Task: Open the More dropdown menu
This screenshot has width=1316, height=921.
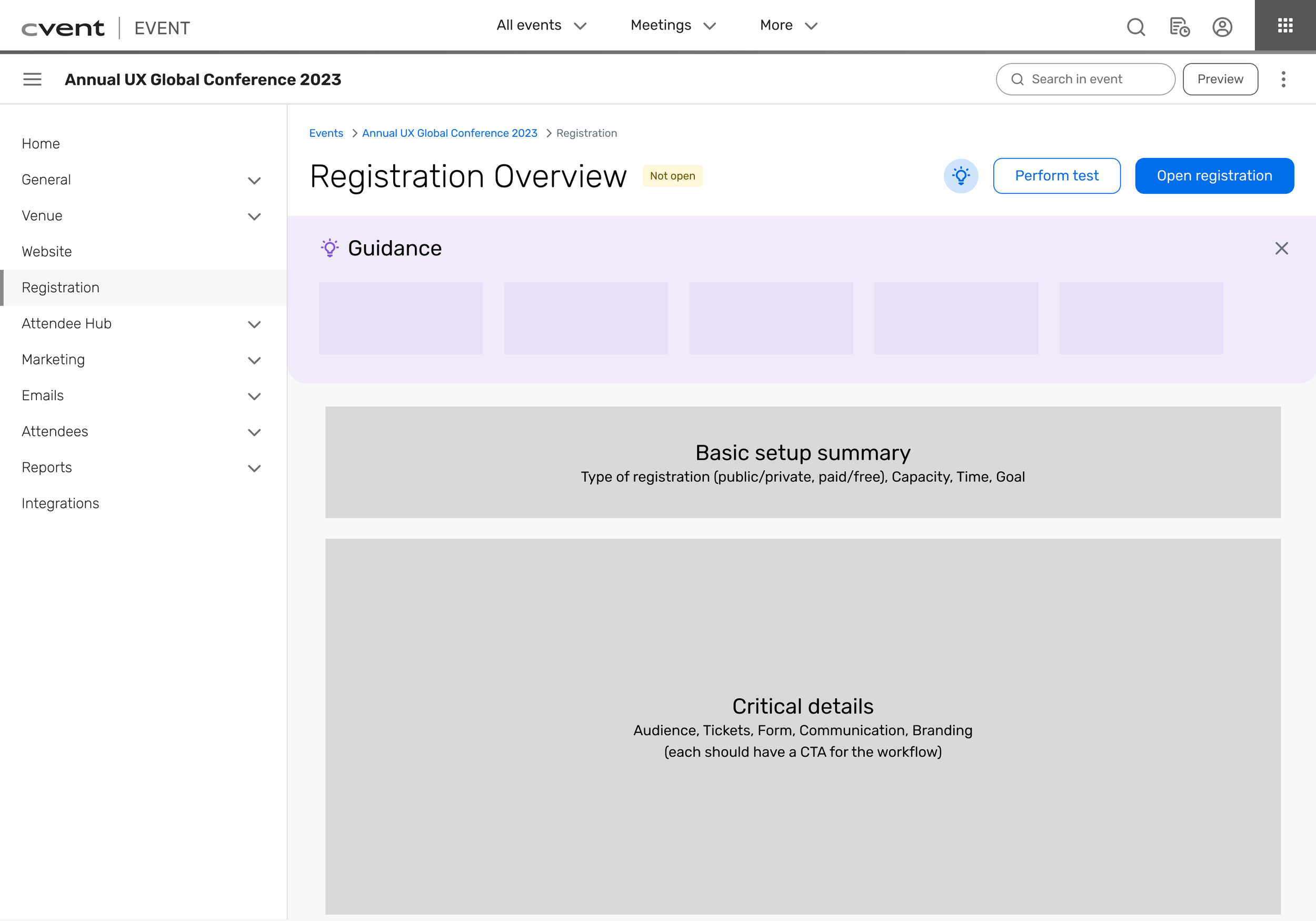Action: (788, 25)
